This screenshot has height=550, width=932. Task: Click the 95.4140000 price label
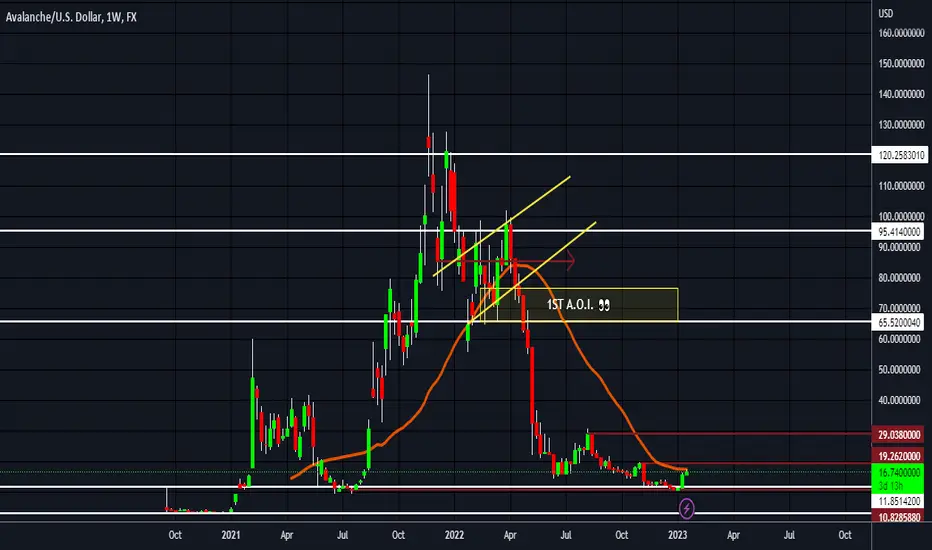pos(899,232)
